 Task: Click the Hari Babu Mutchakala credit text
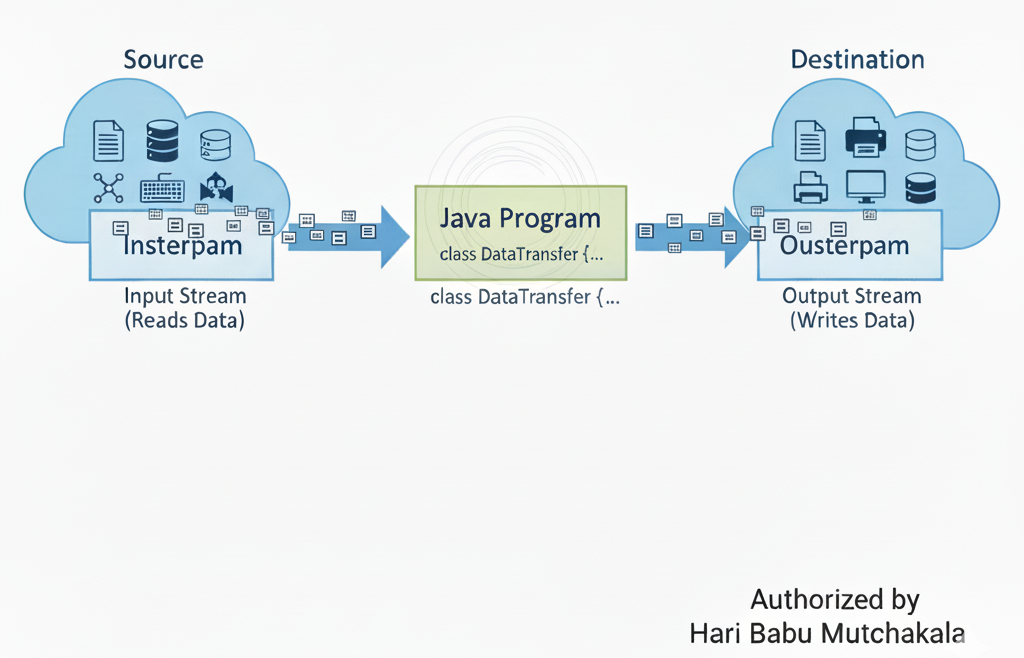827,633
